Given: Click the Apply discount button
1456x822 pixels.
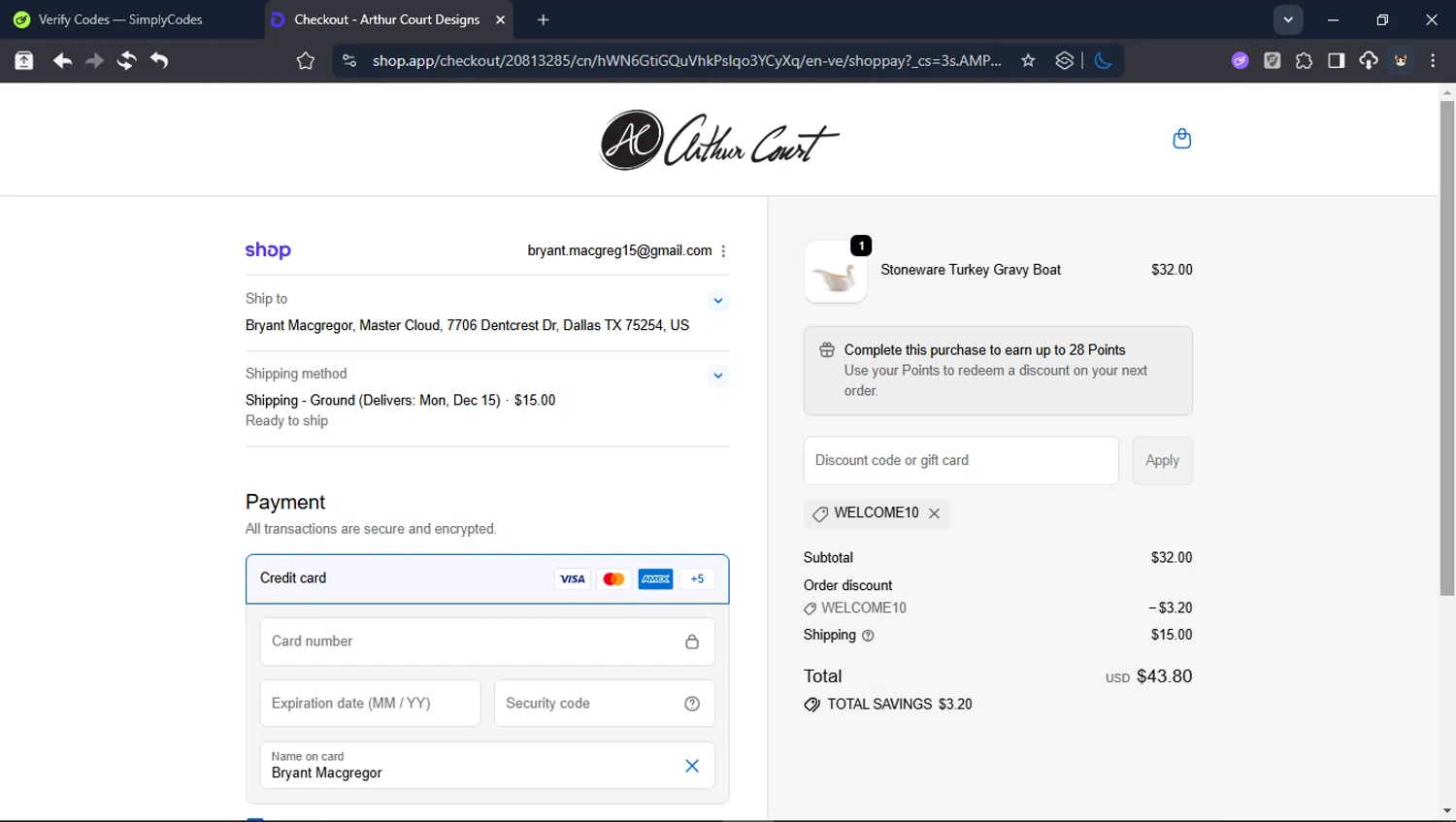Looking at the screenshot, I should (x=1162, y=461).
